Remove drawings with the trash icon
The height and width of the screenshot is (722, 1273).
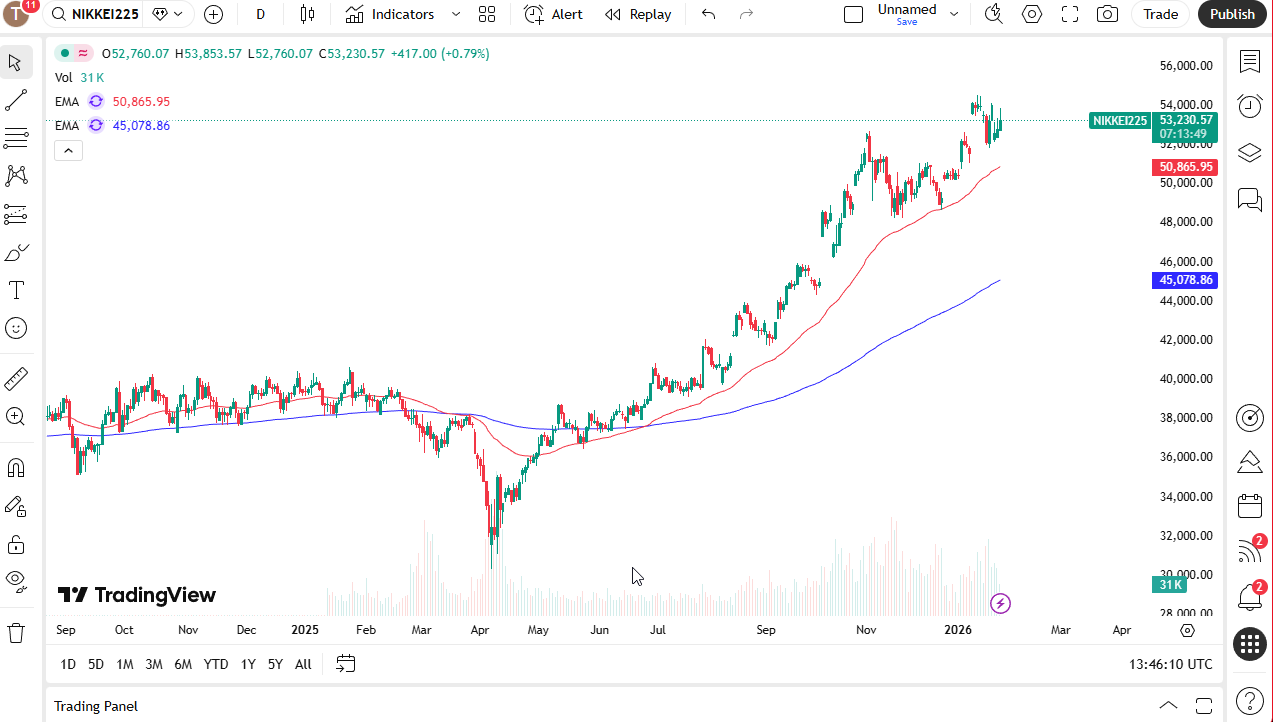[x=16, y=633]
